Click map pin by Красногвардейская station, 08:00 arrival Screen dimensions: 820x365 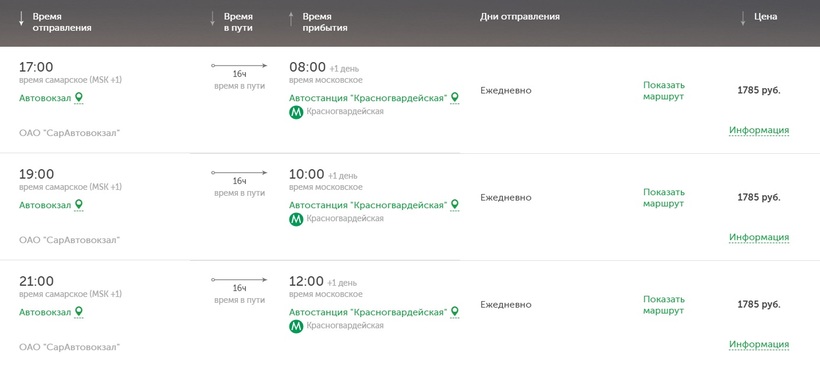click(x=454, y=97)
